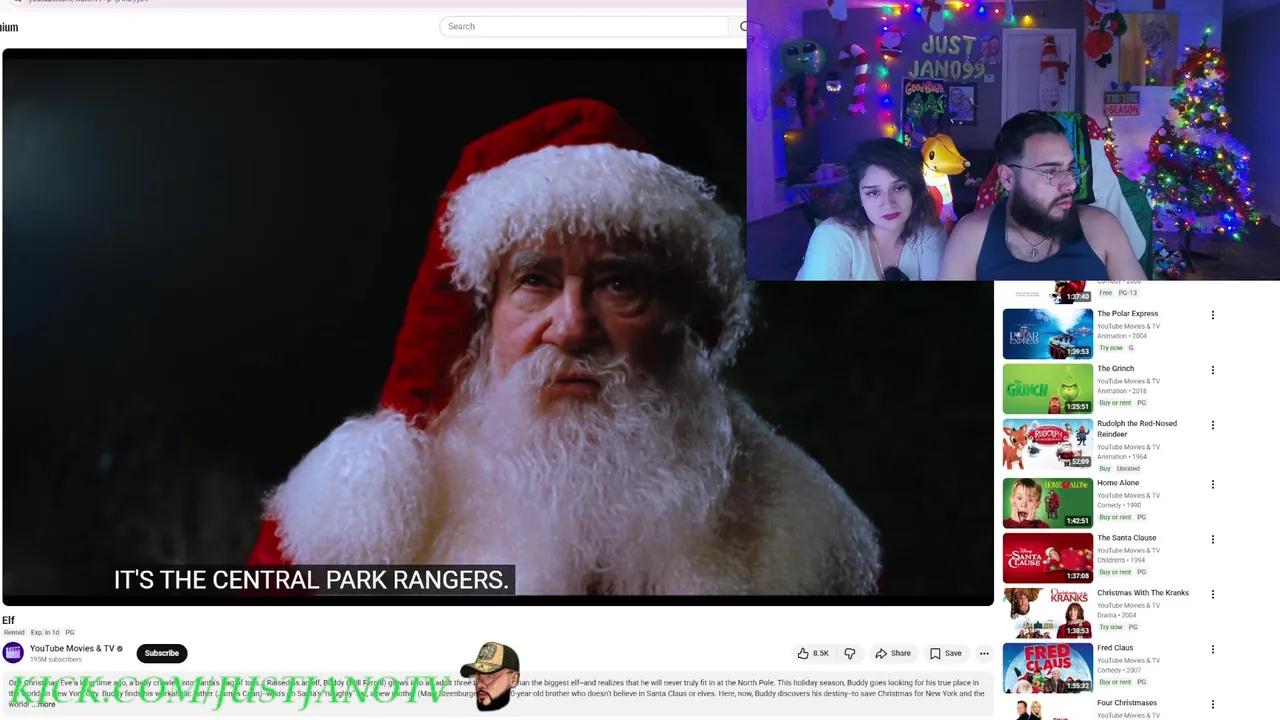Click 'Try now' badge under Christmas With The Kranks
The image size is (1280, 720).
point(1111,627)
